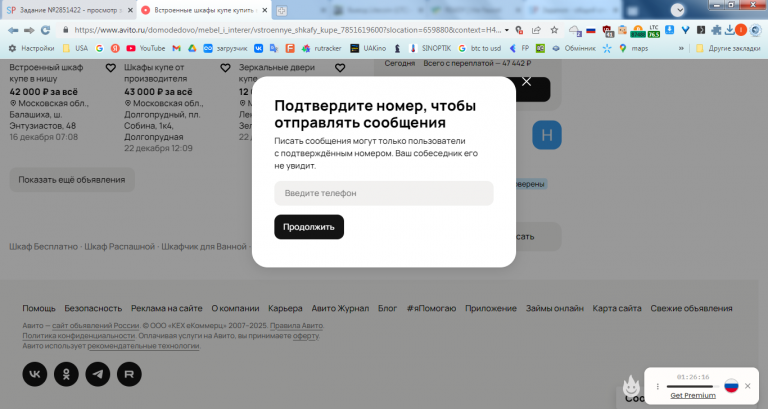The image size is (768, 409).
Task: Open the Шкафчик для Ванной link
Action: pos(204,246)
